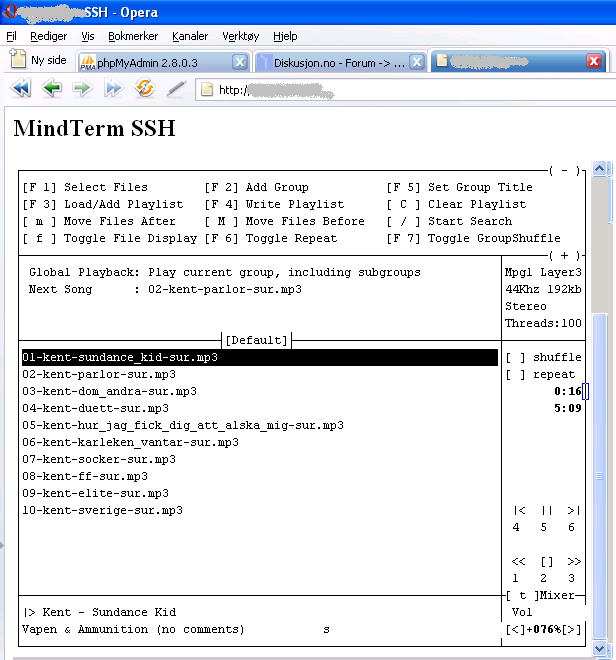Rewind with the << control
Viewport: 616px width, 660px height.
(x=518, y=561)
